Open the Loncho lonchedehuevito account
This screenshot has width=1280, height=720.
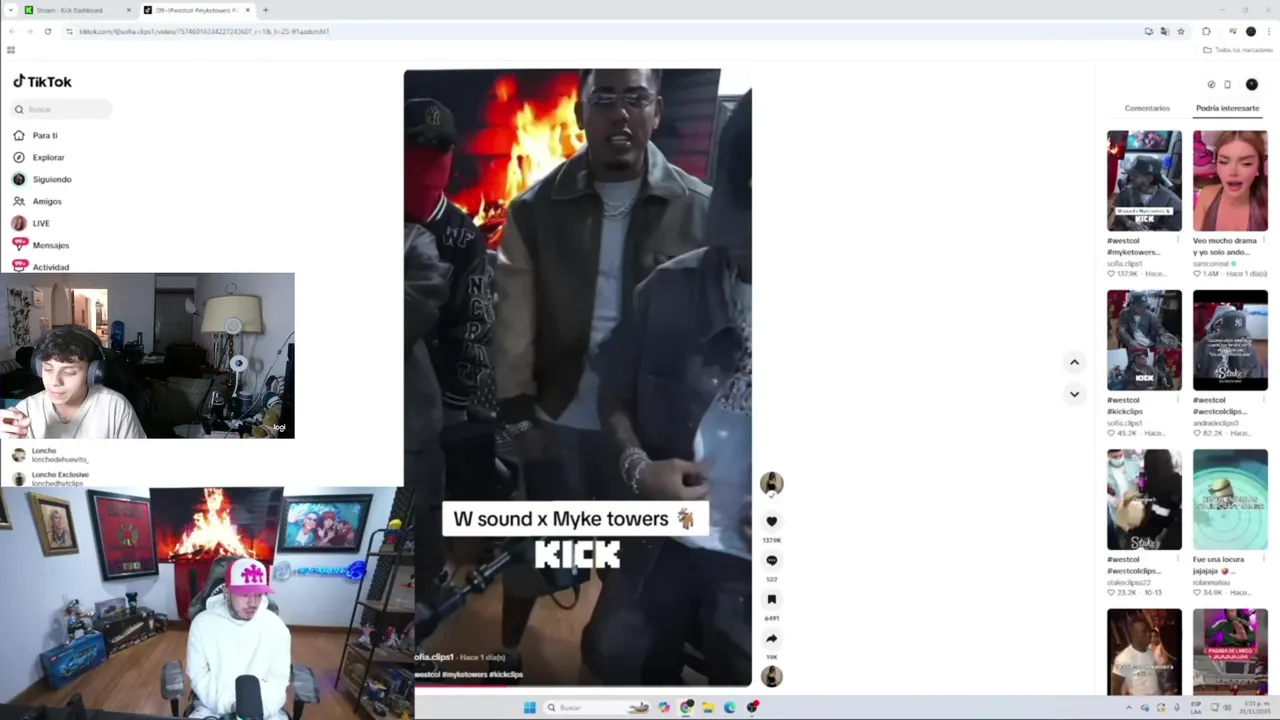(x=50, y=455)
